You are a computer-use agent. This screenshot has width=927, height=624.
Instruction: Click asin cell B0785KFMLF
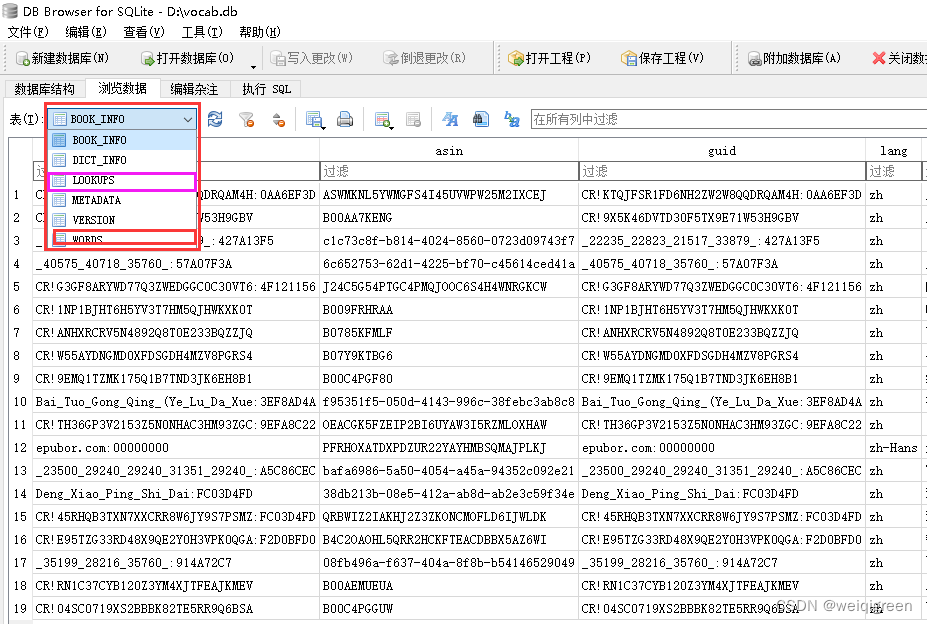click(x=449, y=333)
